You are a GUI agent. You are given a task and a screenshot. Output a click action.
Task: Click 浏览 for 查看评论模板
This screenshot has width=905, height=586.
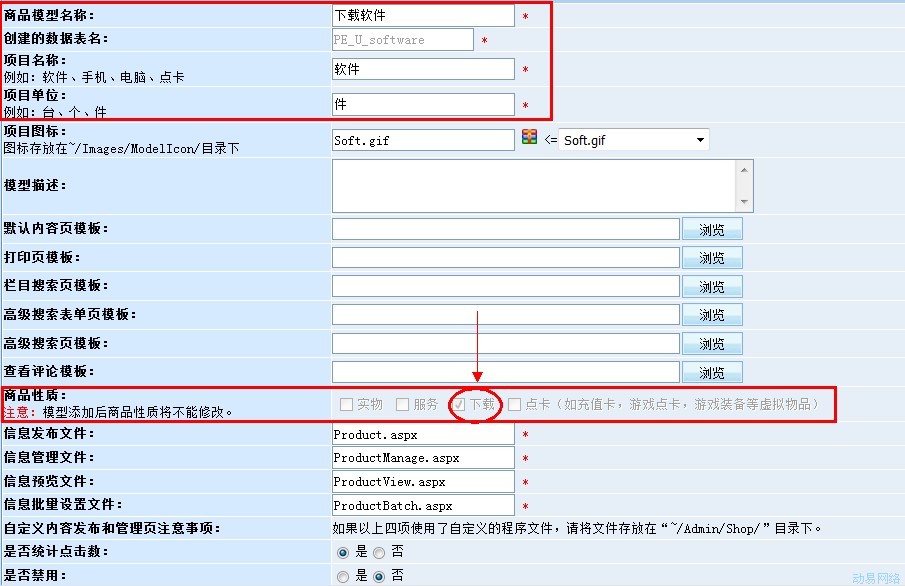(712, 373)
